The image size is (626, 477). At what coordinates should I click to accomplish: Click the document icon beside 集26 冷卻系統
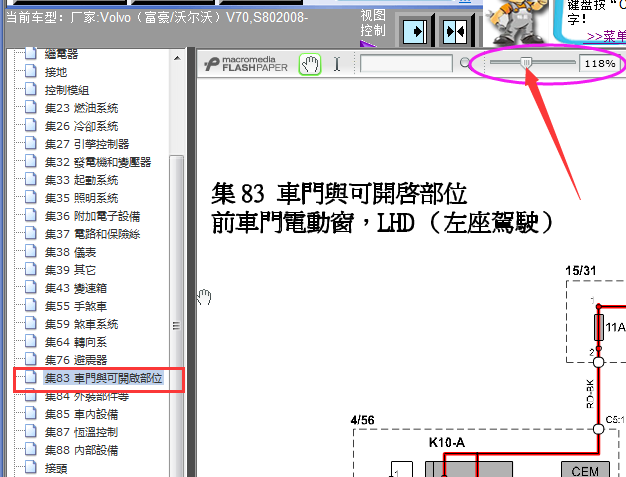pyautogui.click(x=31, y=125)
